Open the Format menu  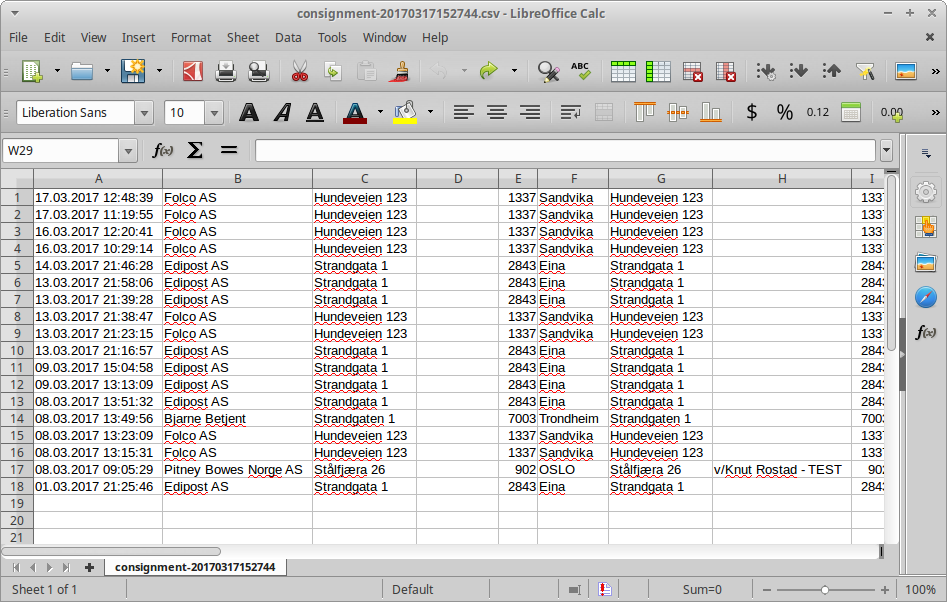(191, 37)
